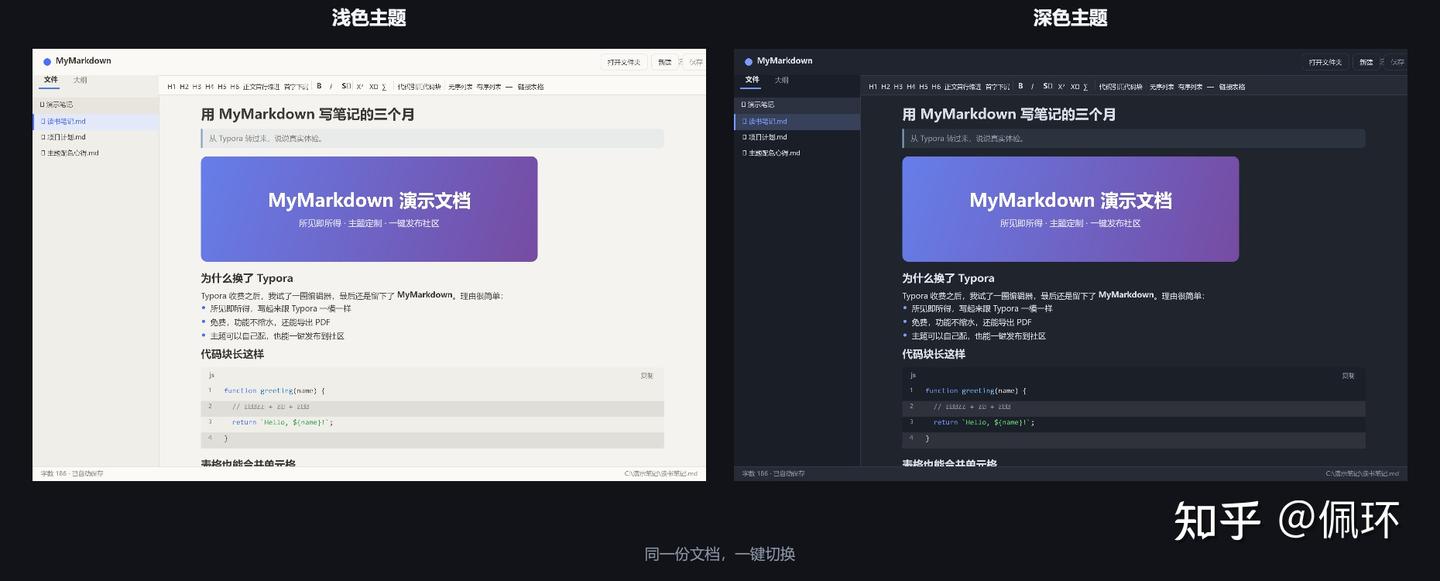Click file path in light theme status bar
Screen dimensions: 1440x581
click(x=661, y=473)
